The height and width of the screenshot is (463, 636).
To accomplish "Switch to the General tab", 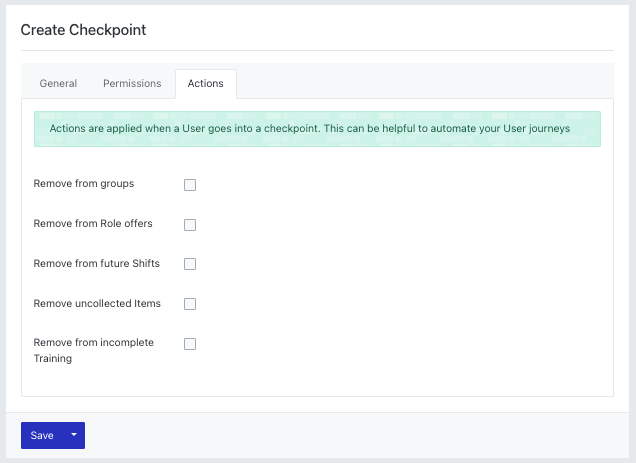I will pyautogui.click(x=58, y=84).
